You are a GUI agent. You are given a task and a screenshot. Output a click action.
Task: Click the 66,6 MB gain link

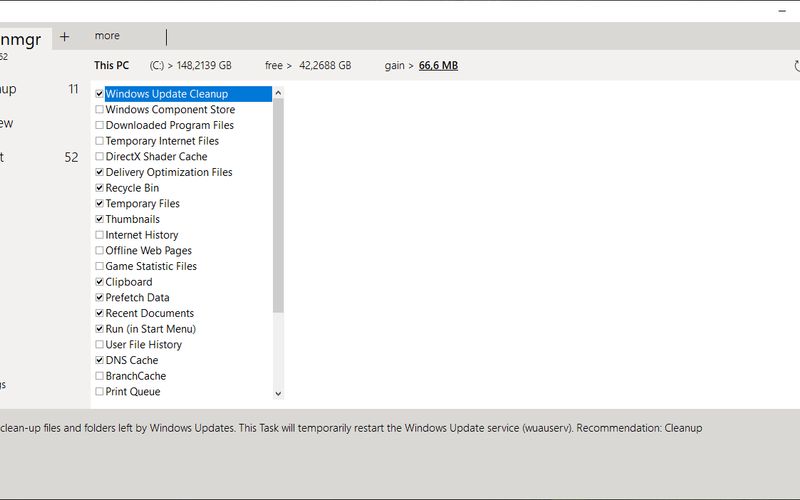click(x=438, y=66)
